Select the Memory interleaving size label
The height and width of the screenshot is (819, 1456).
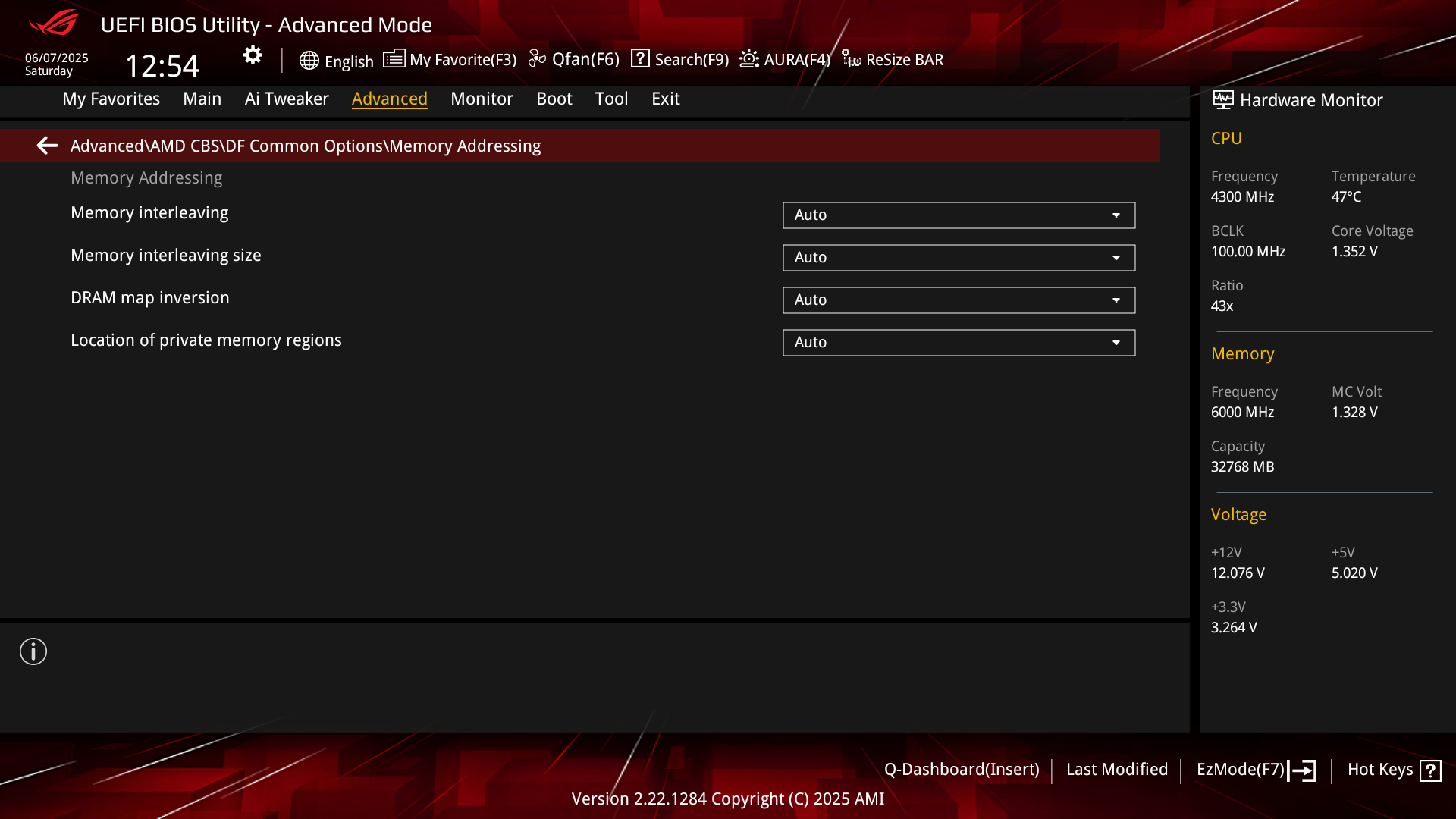point(166,256)
